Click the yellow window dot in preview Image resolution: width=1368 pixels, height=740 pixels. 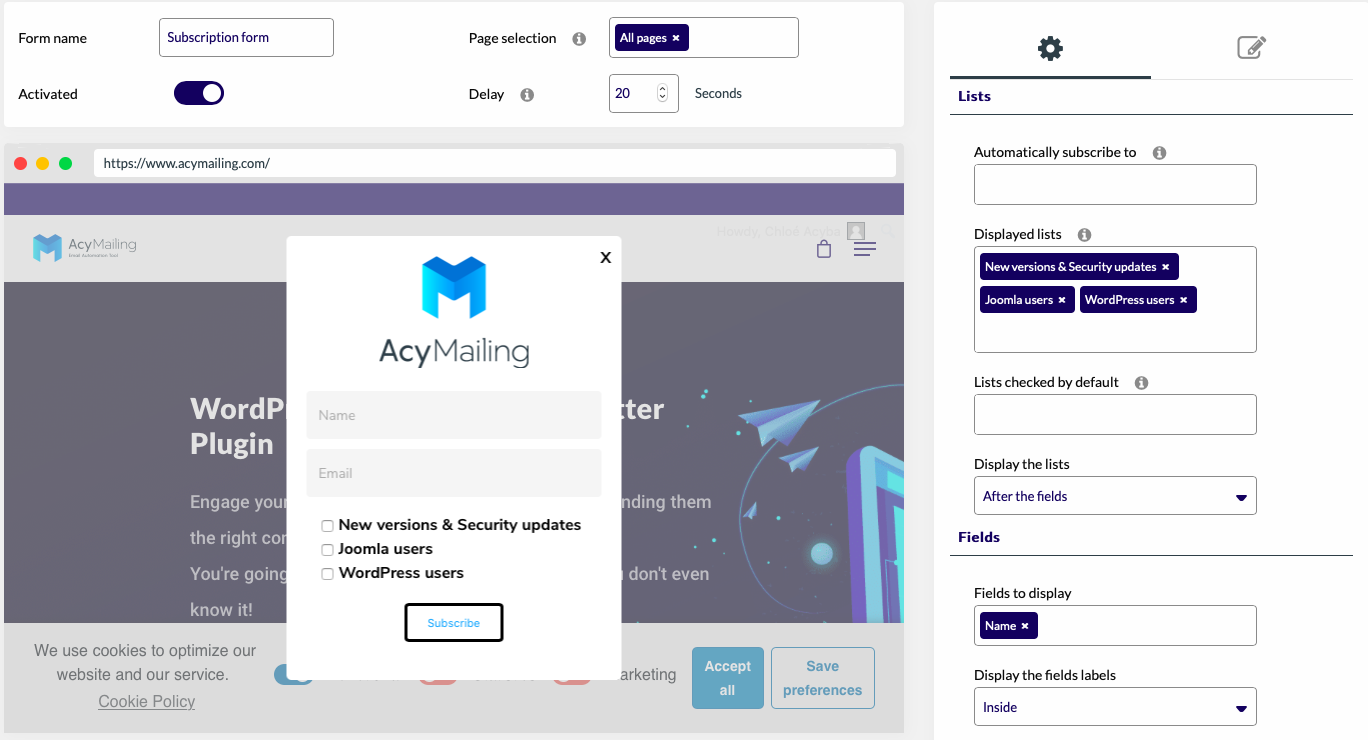click(x=42, y=163)
